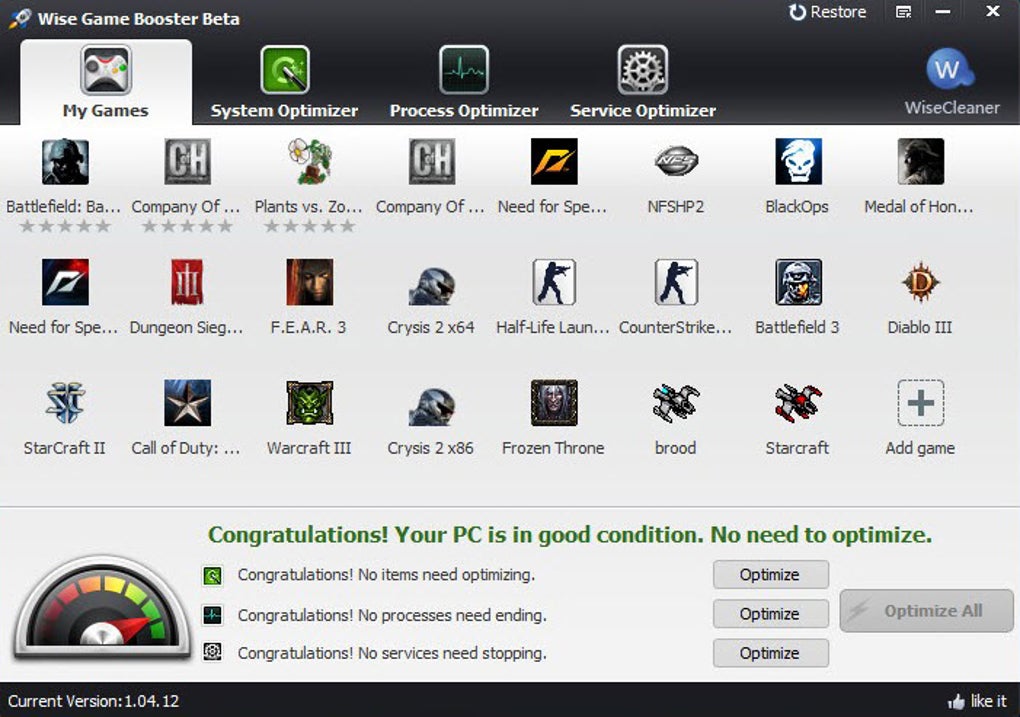Open the BlackOps game icon
The image size is (1020, 717).
798,162
